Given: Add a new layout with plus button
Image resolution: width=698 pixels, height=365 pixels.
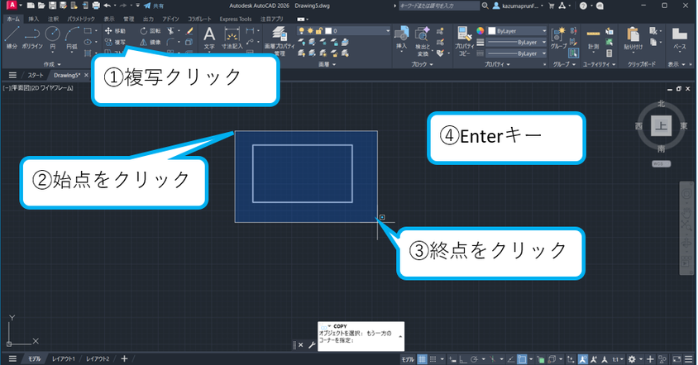Looking at the screenshot, I should click(x=124, y=359).
